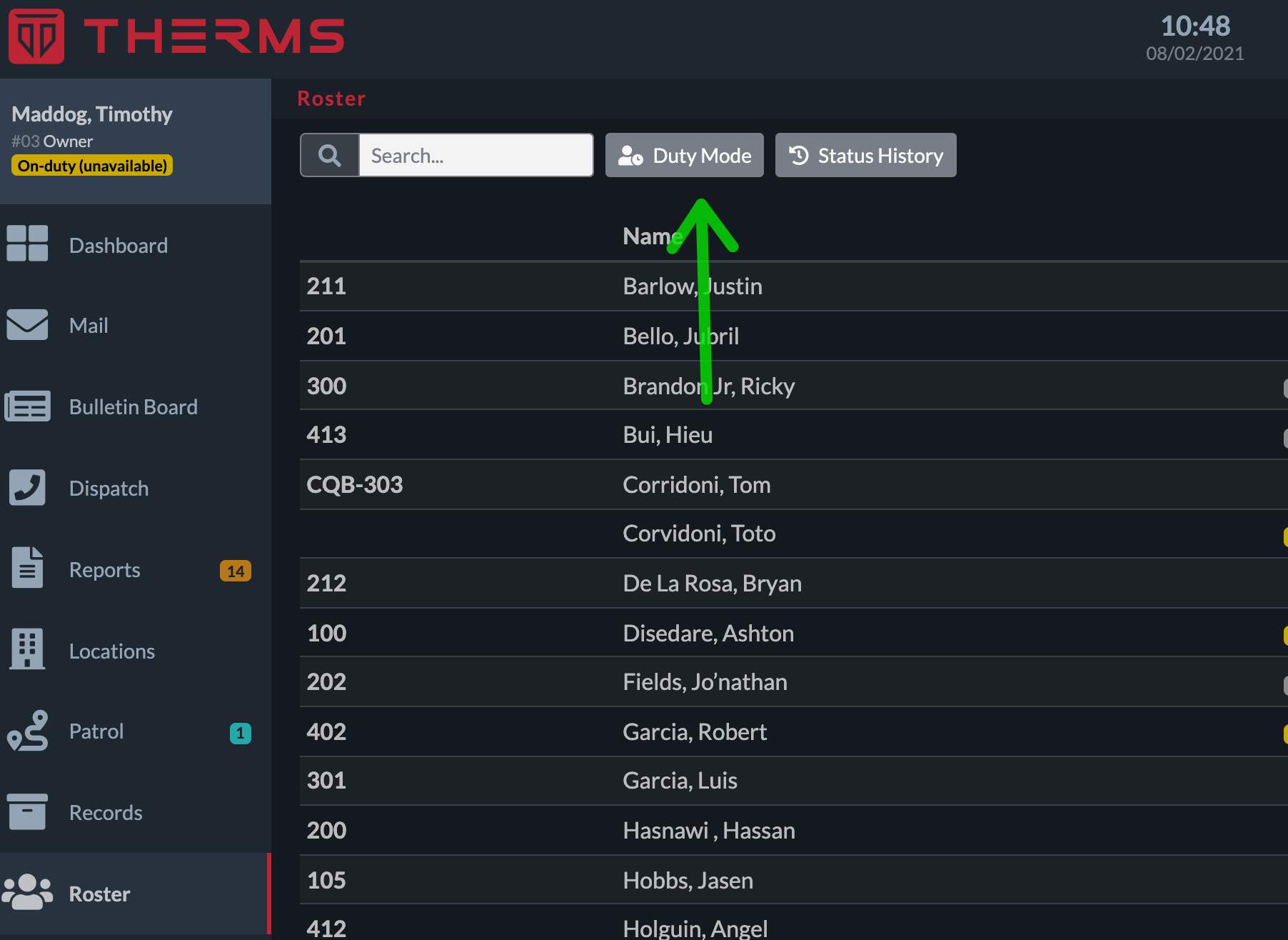Viewport: 1288px width, 940px height.
Task: Click the THERMS shield logo icon
Action: click(36, 36)
